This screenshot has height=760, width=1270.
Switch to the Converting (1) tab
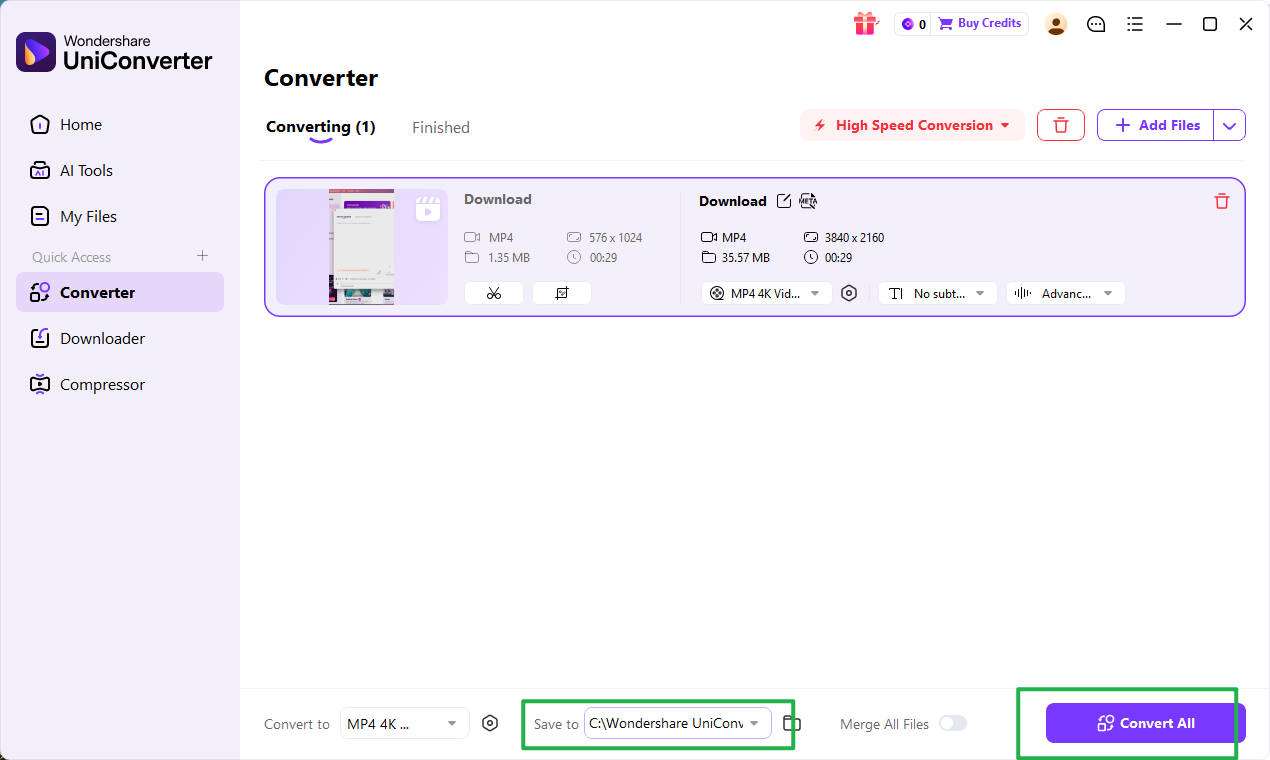click(x=320, y=127)
